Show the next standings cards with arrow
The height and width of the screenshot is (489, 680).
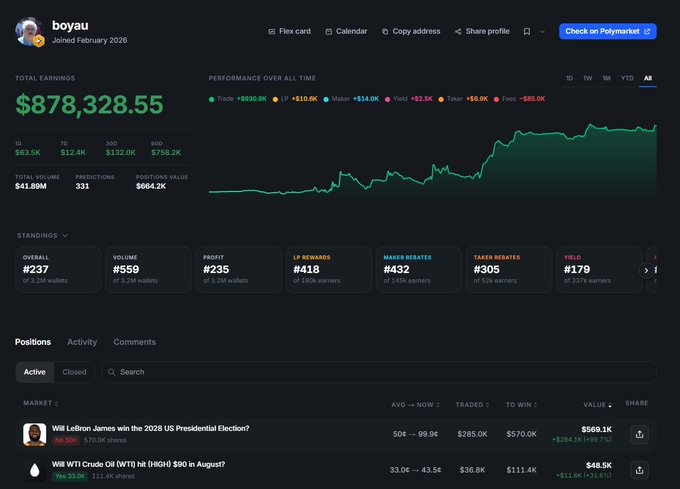[x=646, y=270]
